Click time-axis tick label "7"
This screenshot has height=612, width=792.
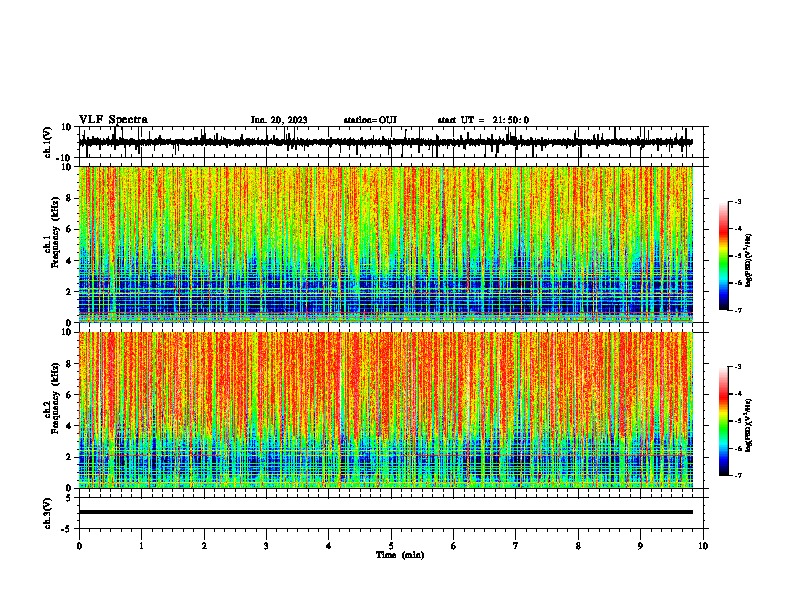516,546
